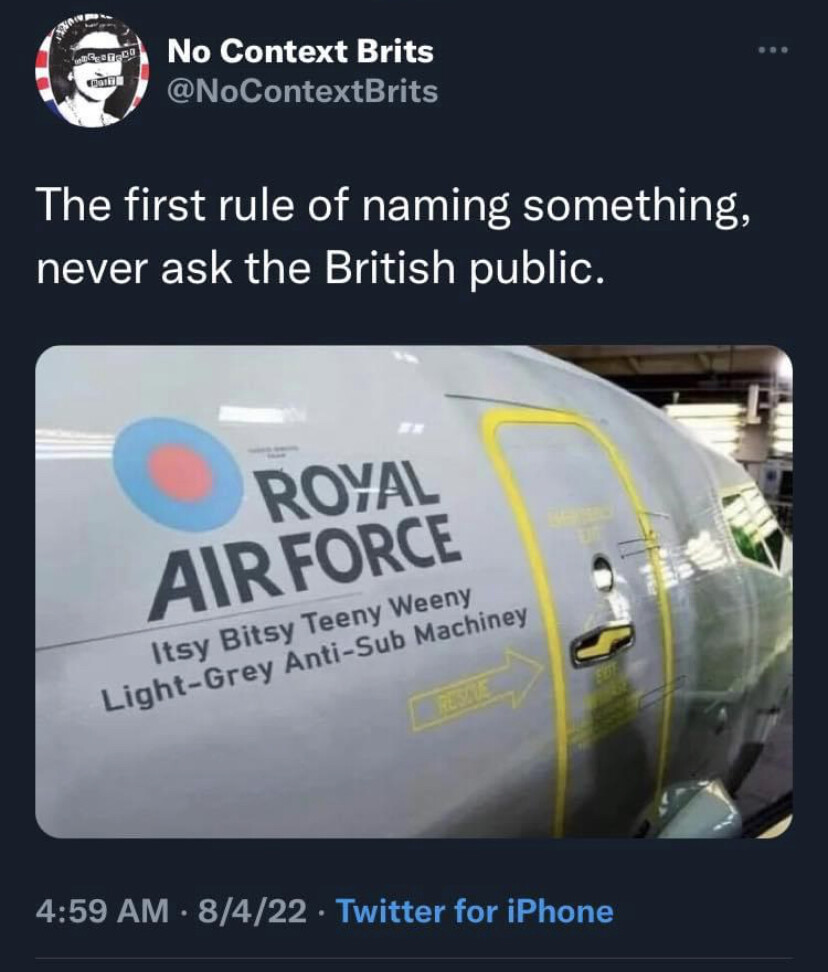Click the @NoContextBrits handle
This screenshot has height=972, width=828.
pyautogui.click(x=303, y=92)
